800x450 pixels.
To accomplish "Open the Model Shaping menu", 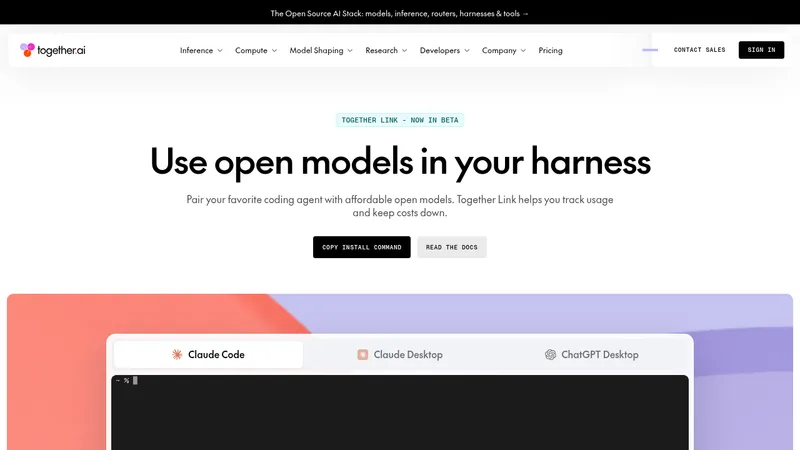I will (x=321, y=51).
